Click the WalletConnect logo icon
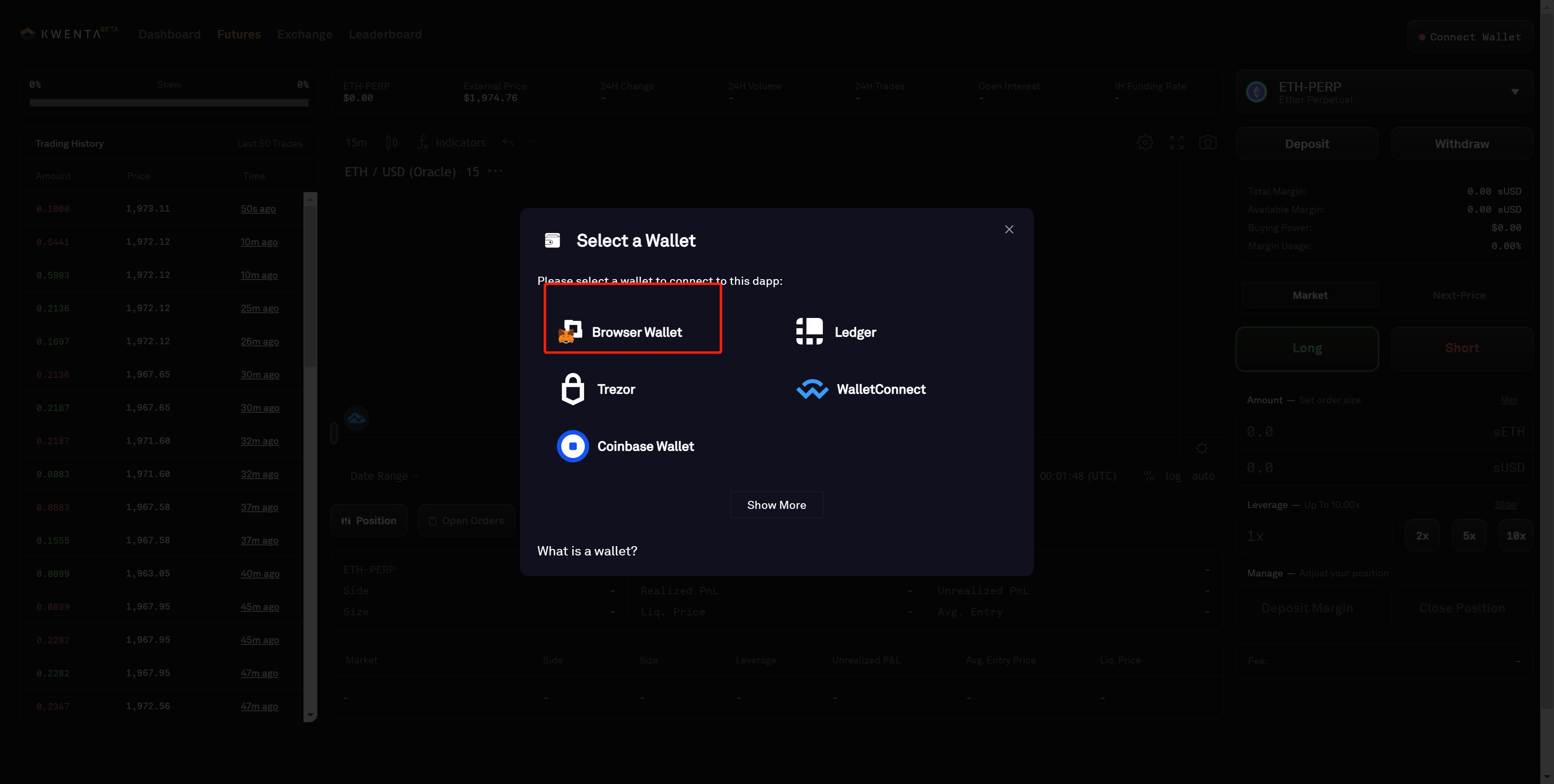This screenshot has width=1554, height=784. 812,390
